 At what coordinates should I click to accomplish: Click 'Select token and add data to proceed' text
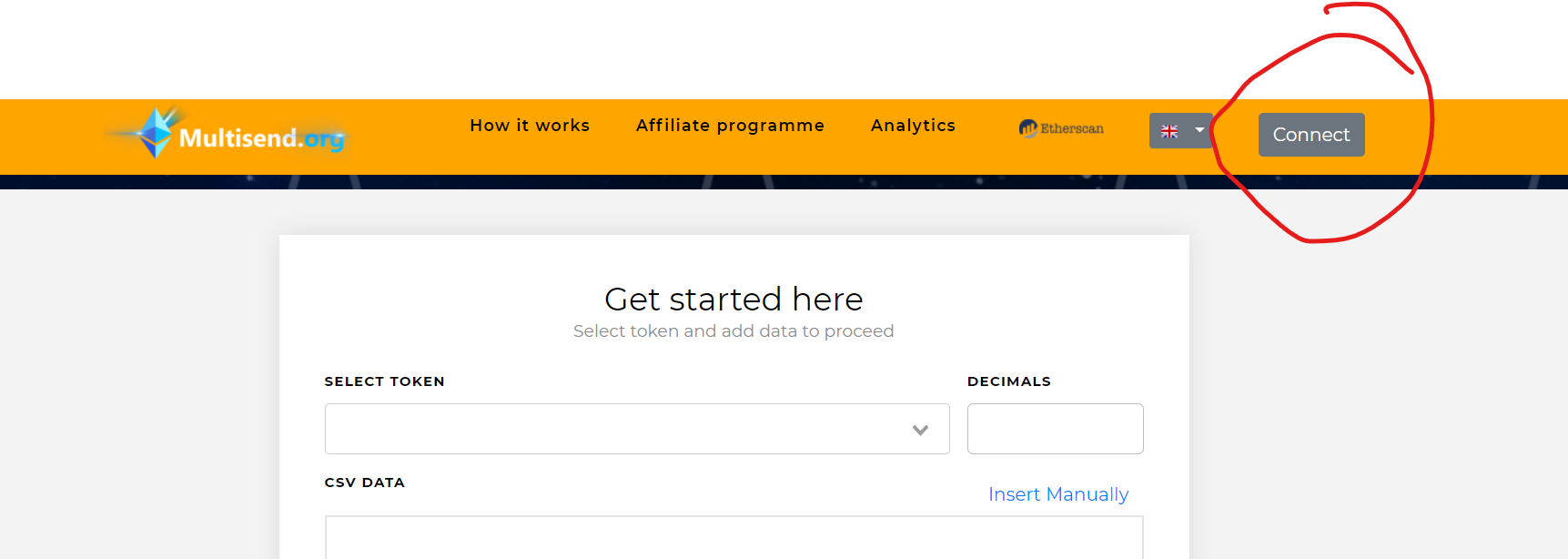click(733, 331)
